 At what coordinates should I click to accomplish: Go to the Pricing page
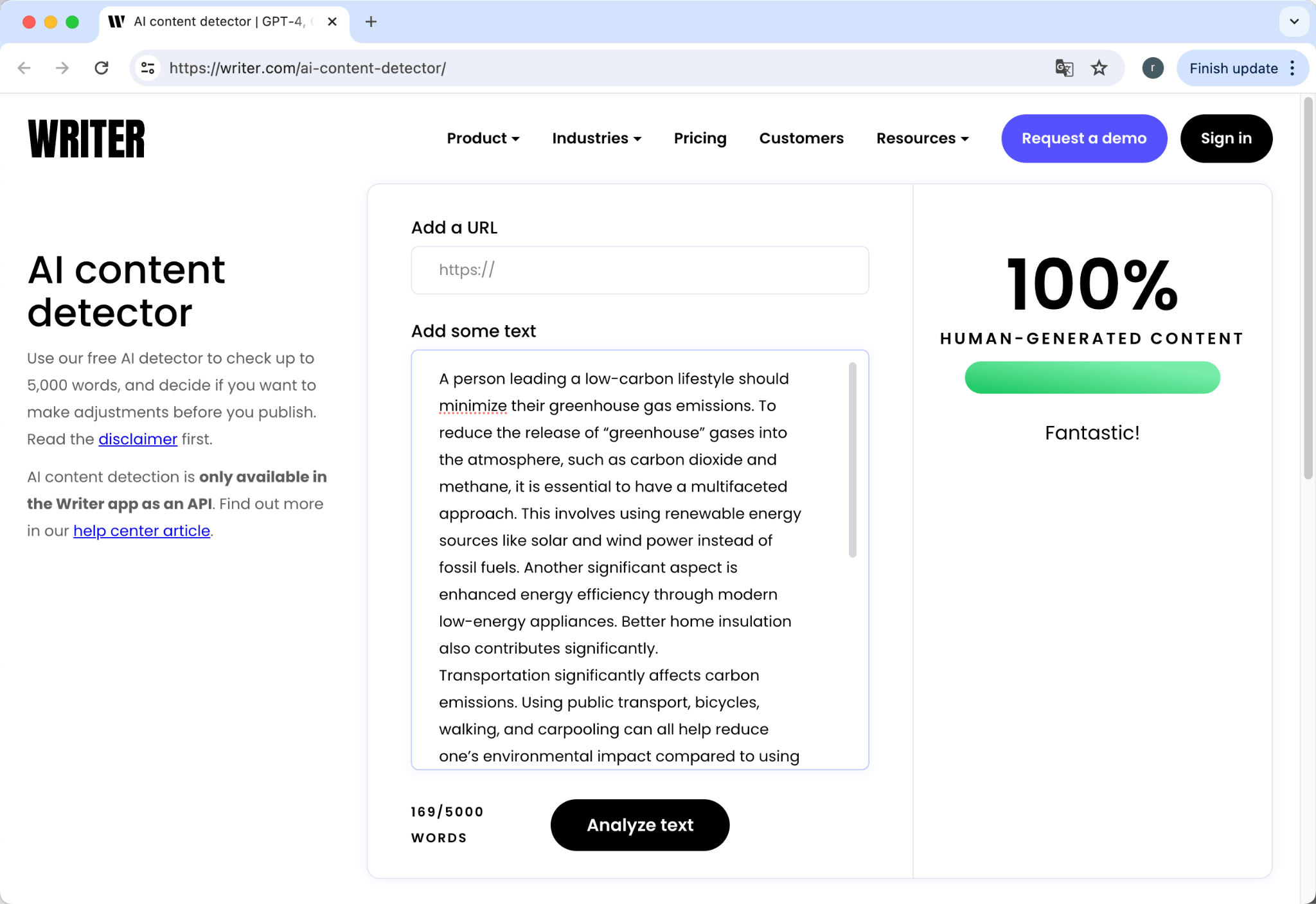[700, 138]
